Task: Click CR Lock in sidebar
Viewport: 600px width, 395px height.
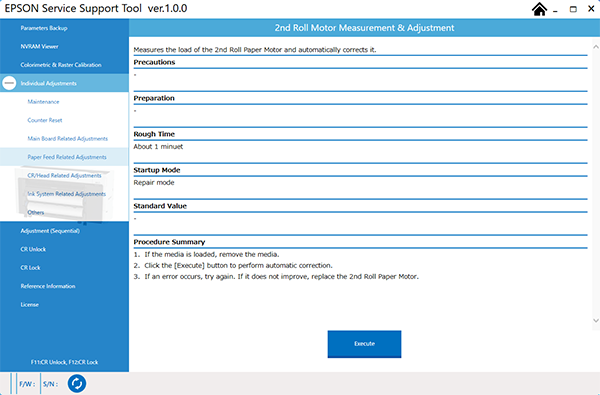Action: point(30,268)
